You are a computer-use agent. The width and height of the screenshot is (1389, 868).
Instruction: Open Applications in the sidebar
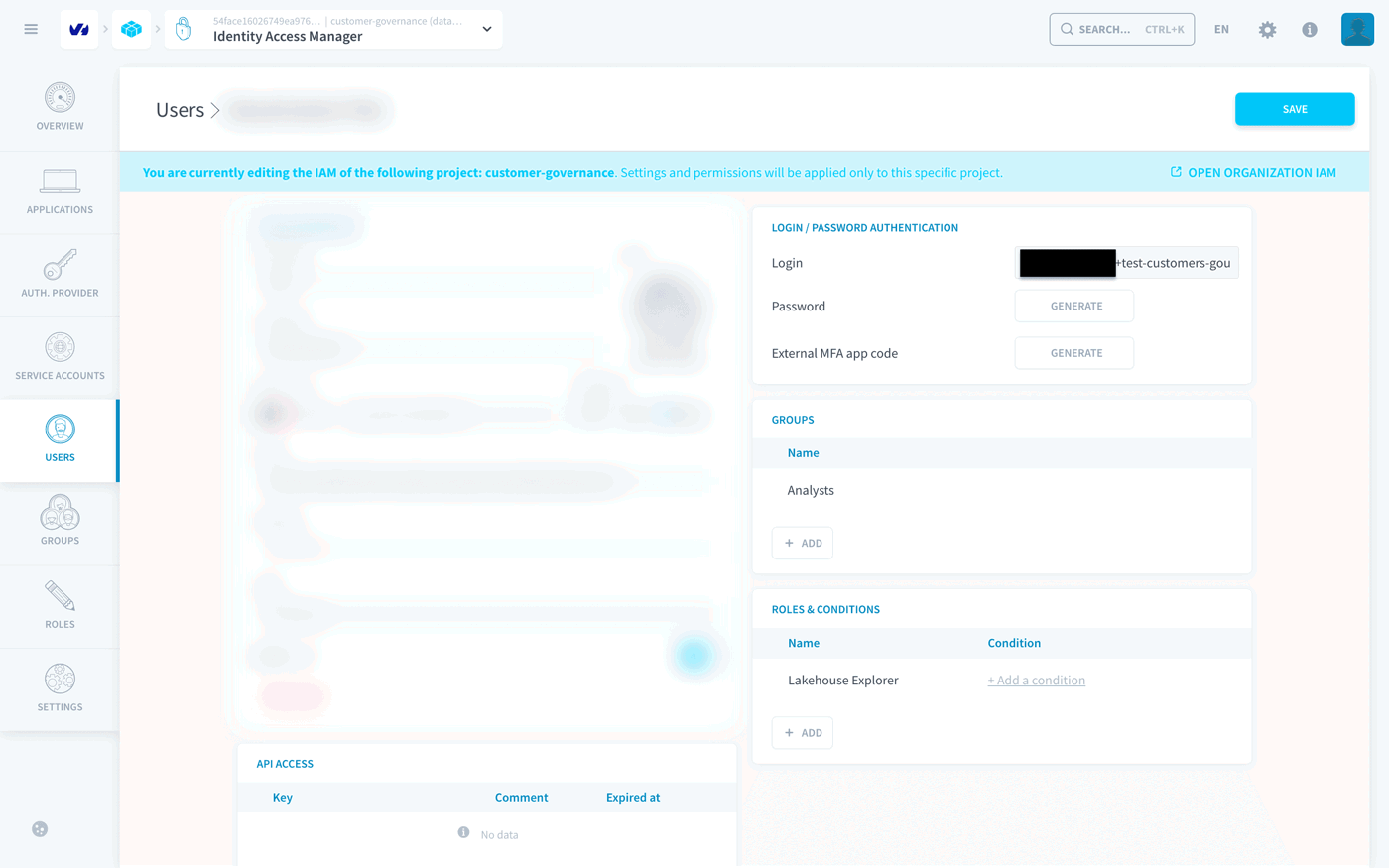coord(60,192)
